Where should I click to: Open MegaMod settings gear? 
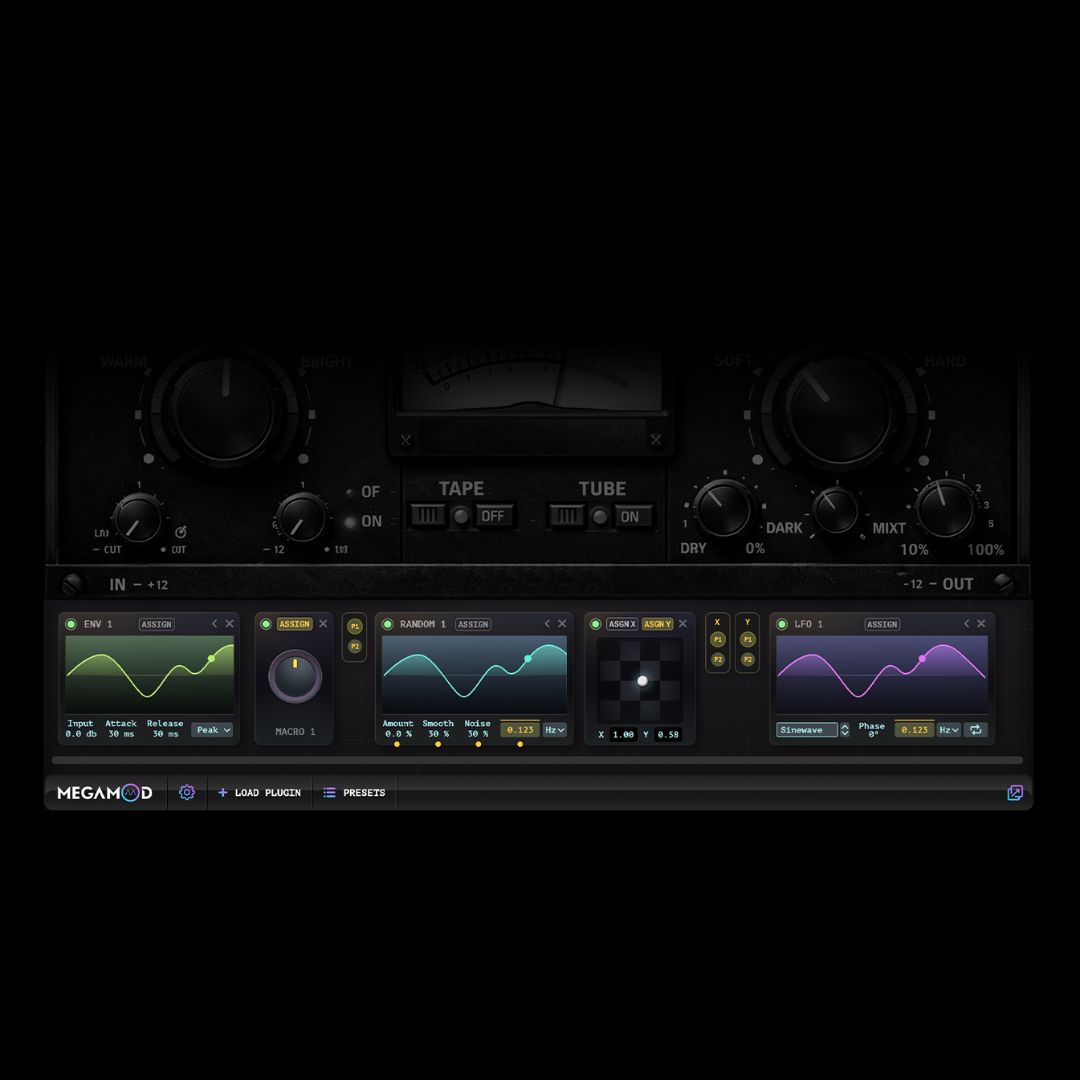(187, 792)
